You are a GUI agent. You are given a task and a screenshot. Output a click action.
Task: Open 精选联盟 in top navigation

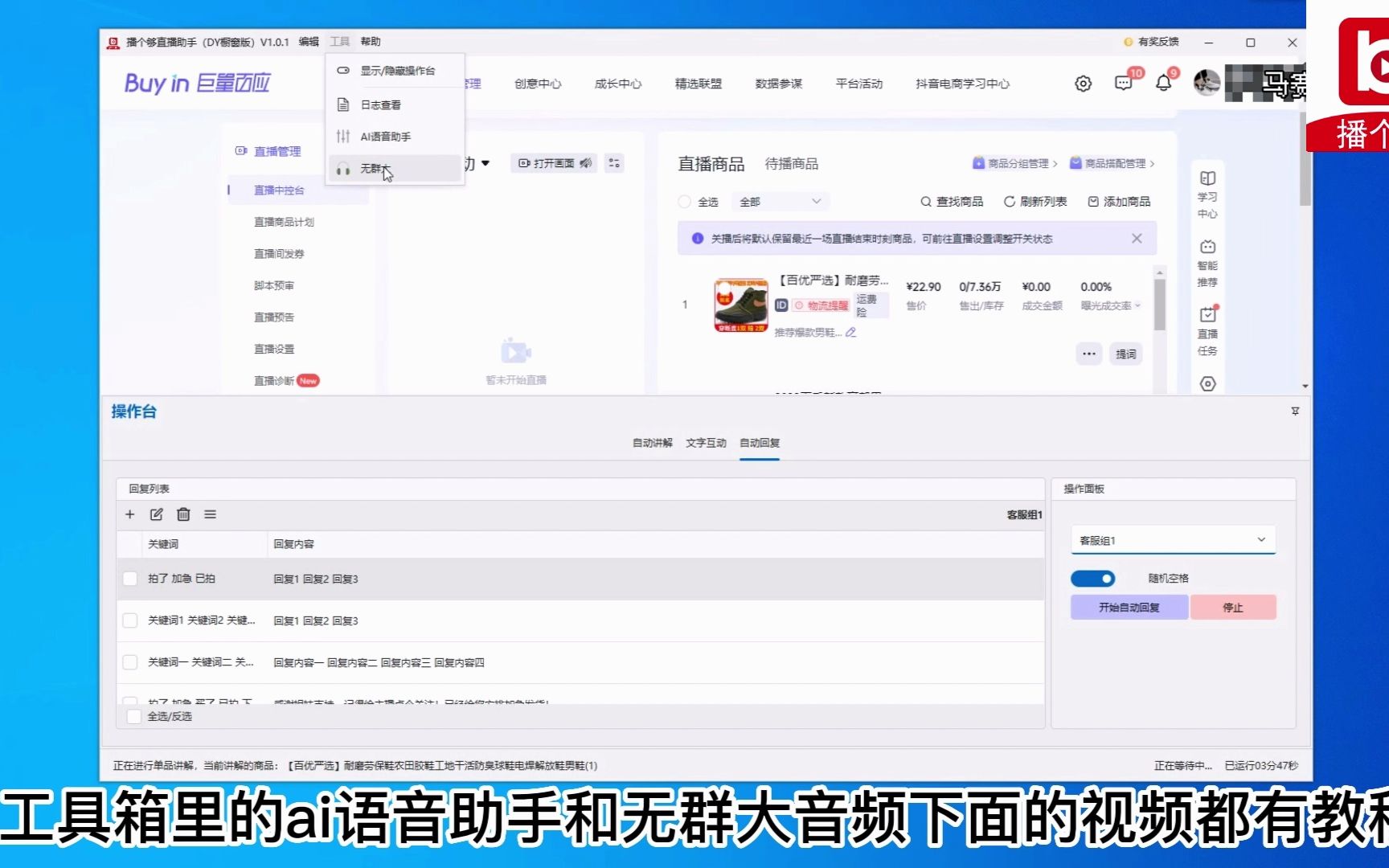point(699,84)
